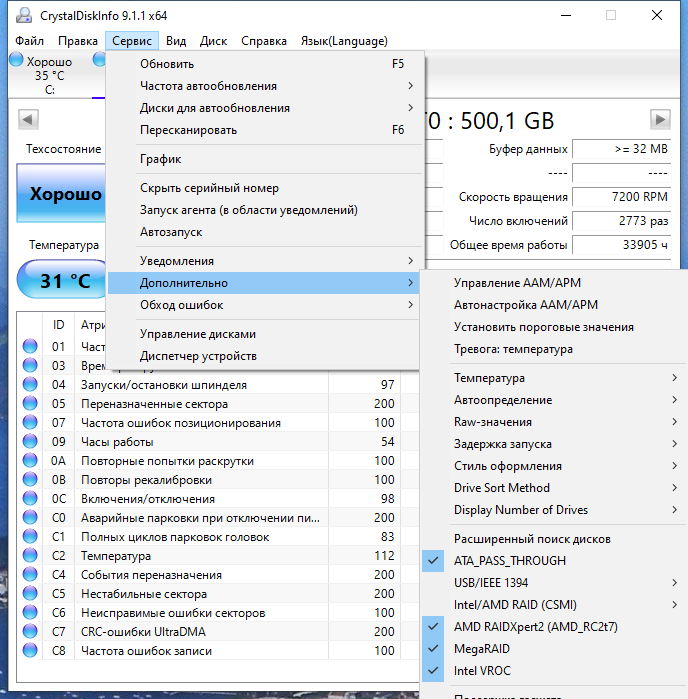Open Управление AAM/APM
Image resolution: width=688 pixels, height=699 pixels.
click(553, 283)
